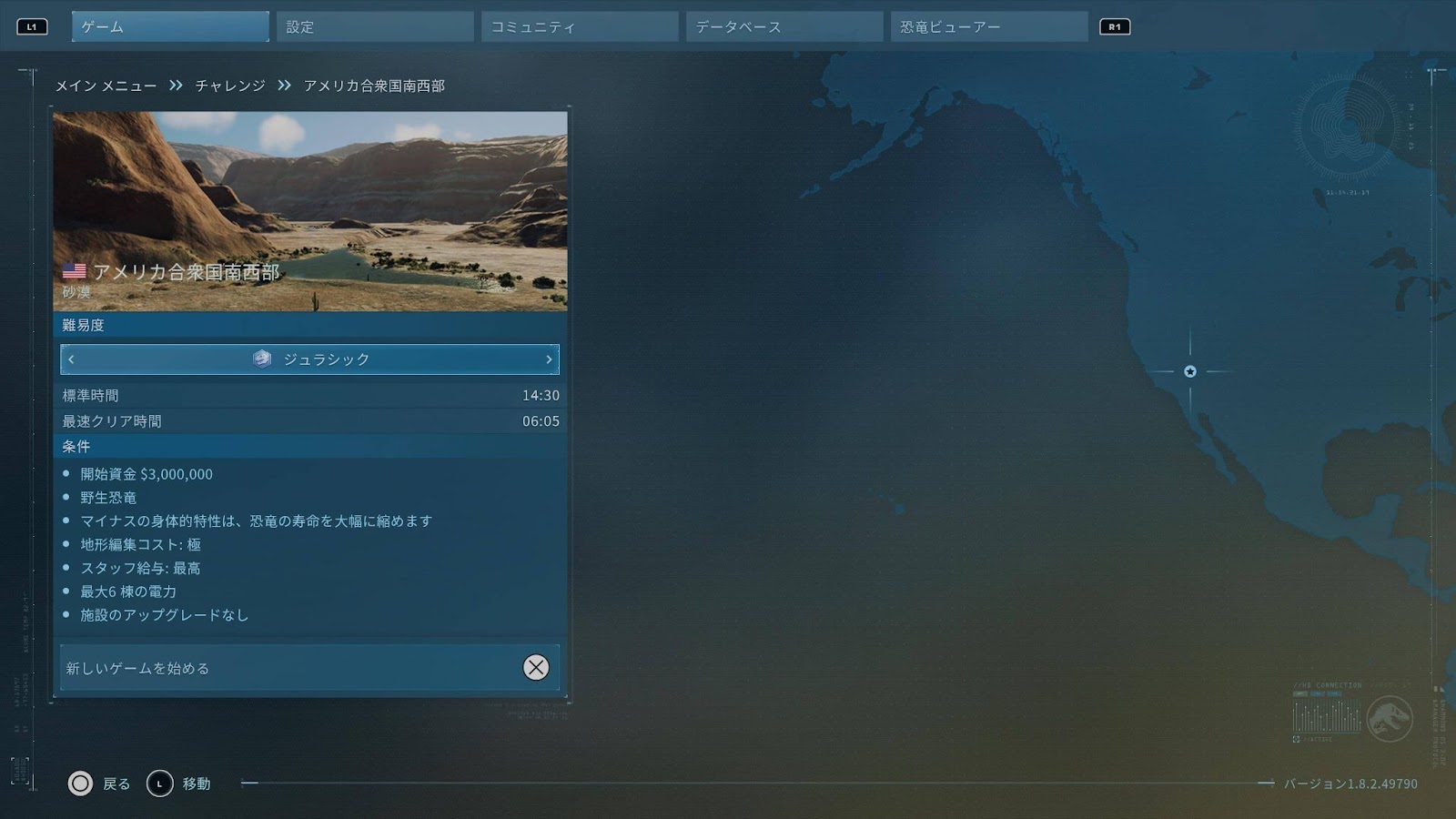This screenshot has width=1456, height=819.
Task: Select next difficulty with right arrow
Action: point(549,359)
